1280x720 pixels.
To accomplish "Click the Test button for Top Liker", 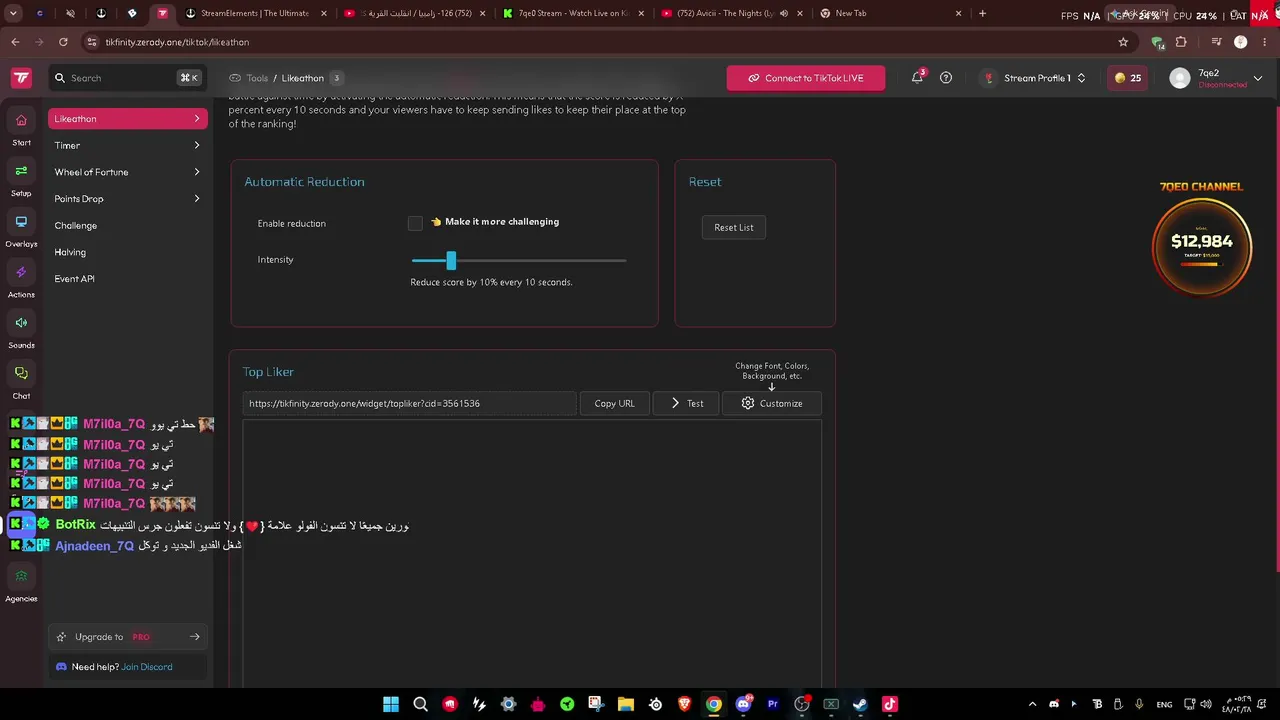I will 686,403.
